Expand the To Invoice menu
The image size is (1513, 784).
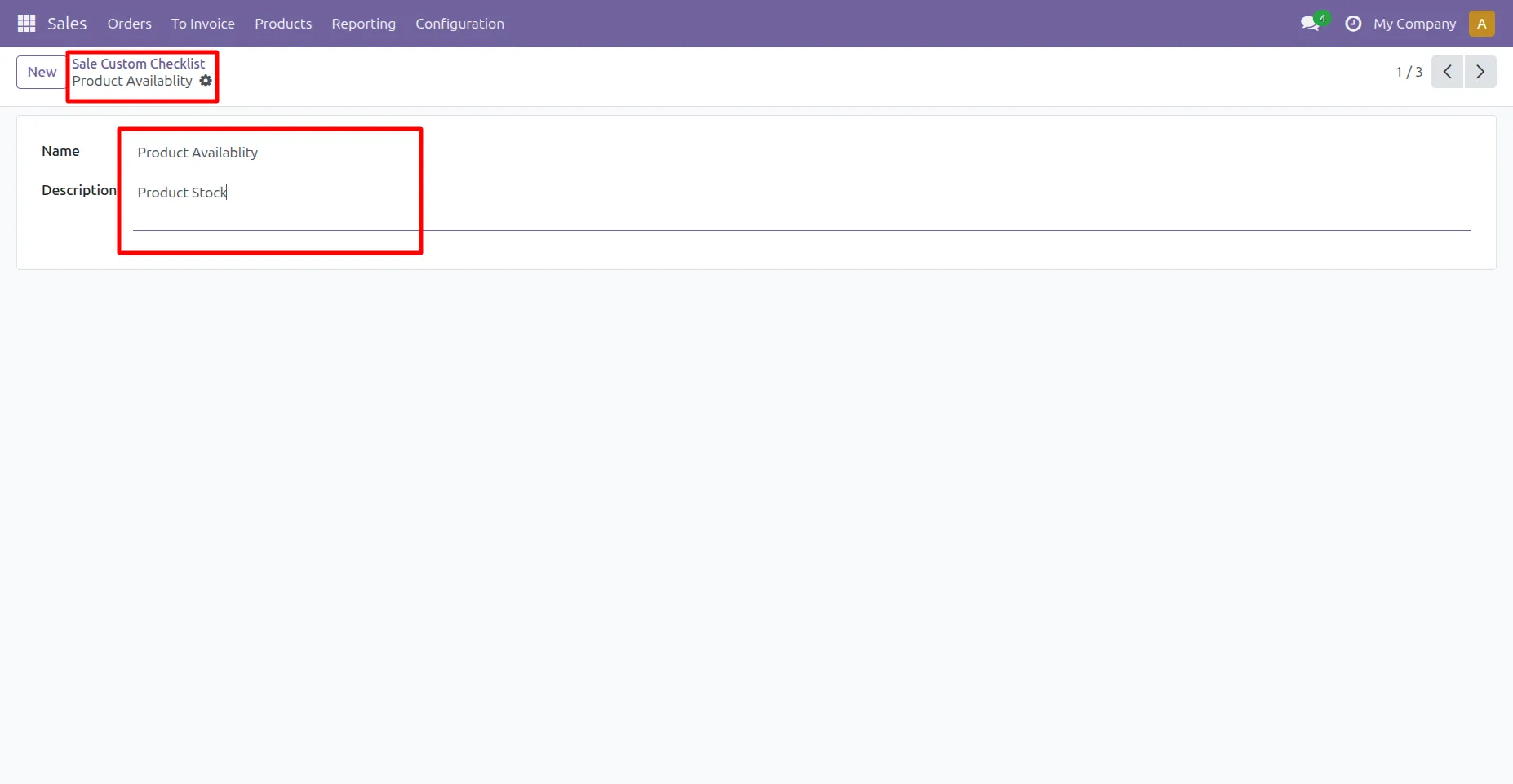click(x=202, y=24)
